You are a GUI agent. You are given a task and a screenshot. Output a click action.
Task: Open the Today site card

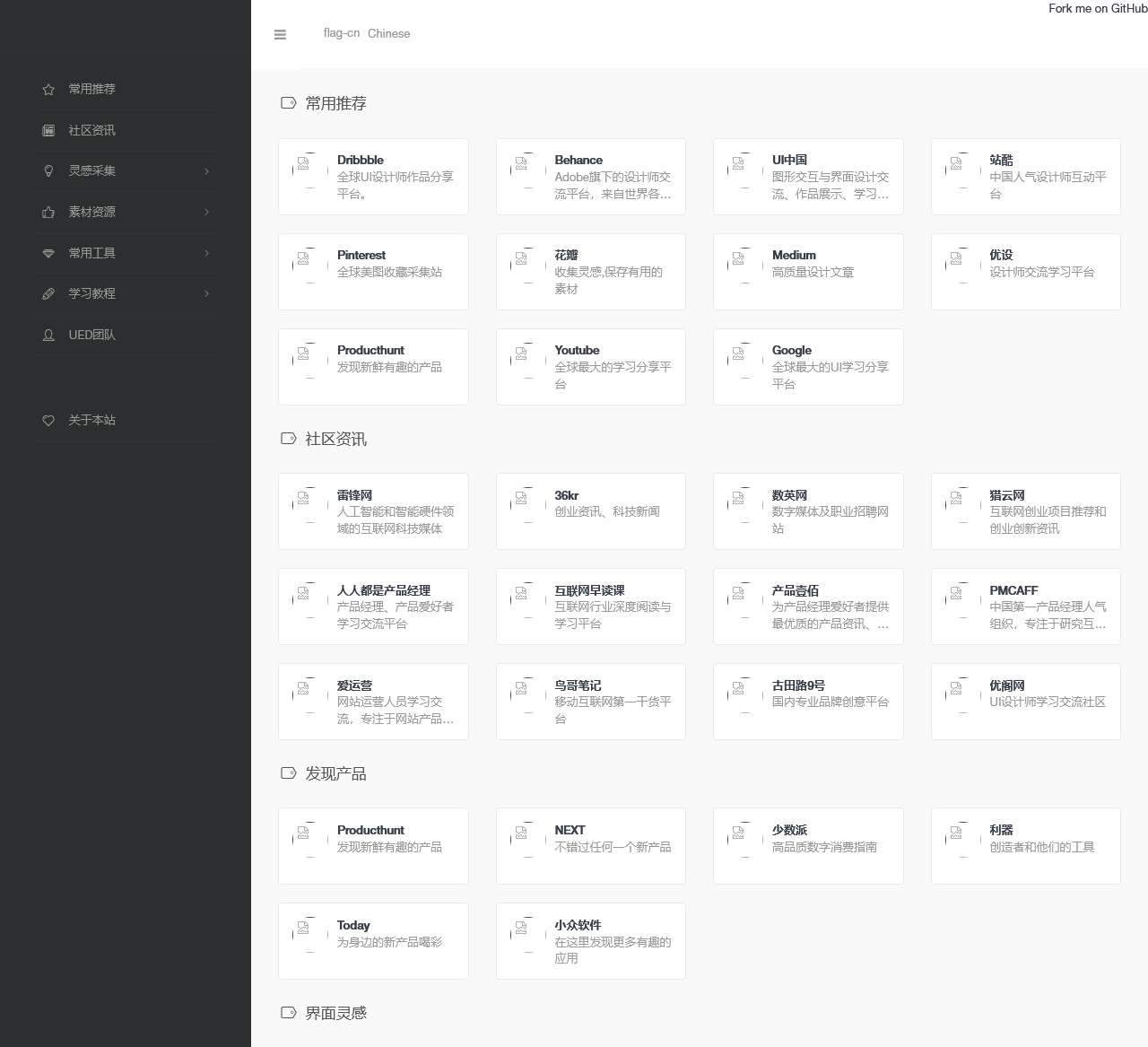373,941
